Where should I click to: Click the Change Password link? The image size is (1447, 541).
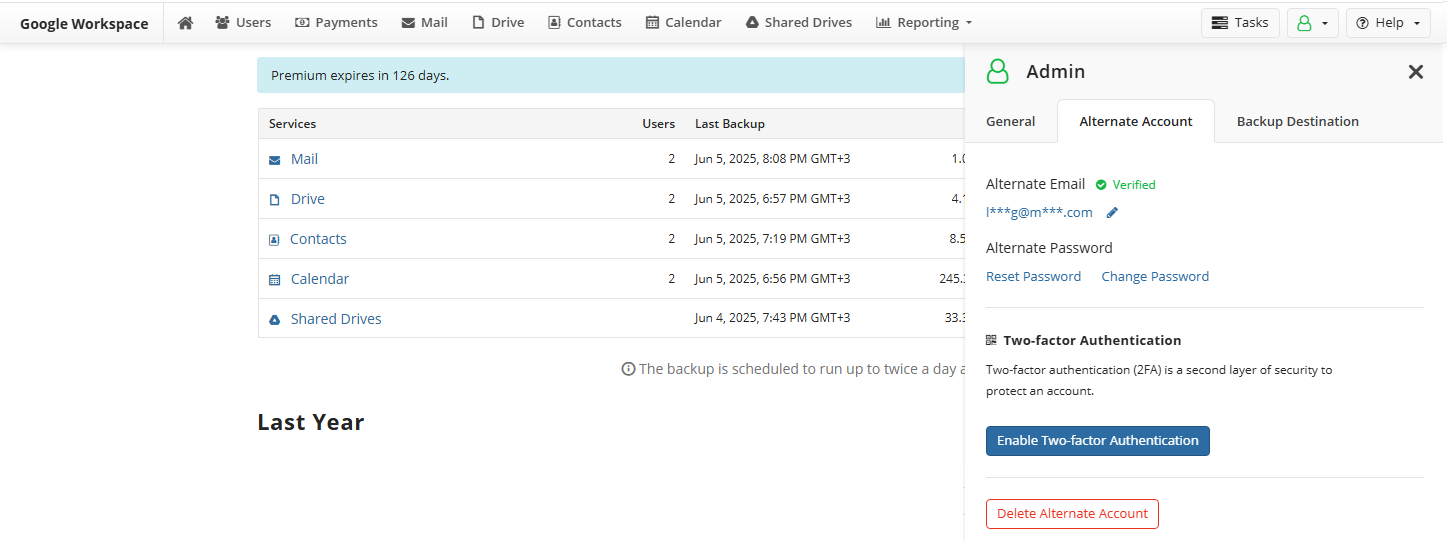tap(1155, 276)
